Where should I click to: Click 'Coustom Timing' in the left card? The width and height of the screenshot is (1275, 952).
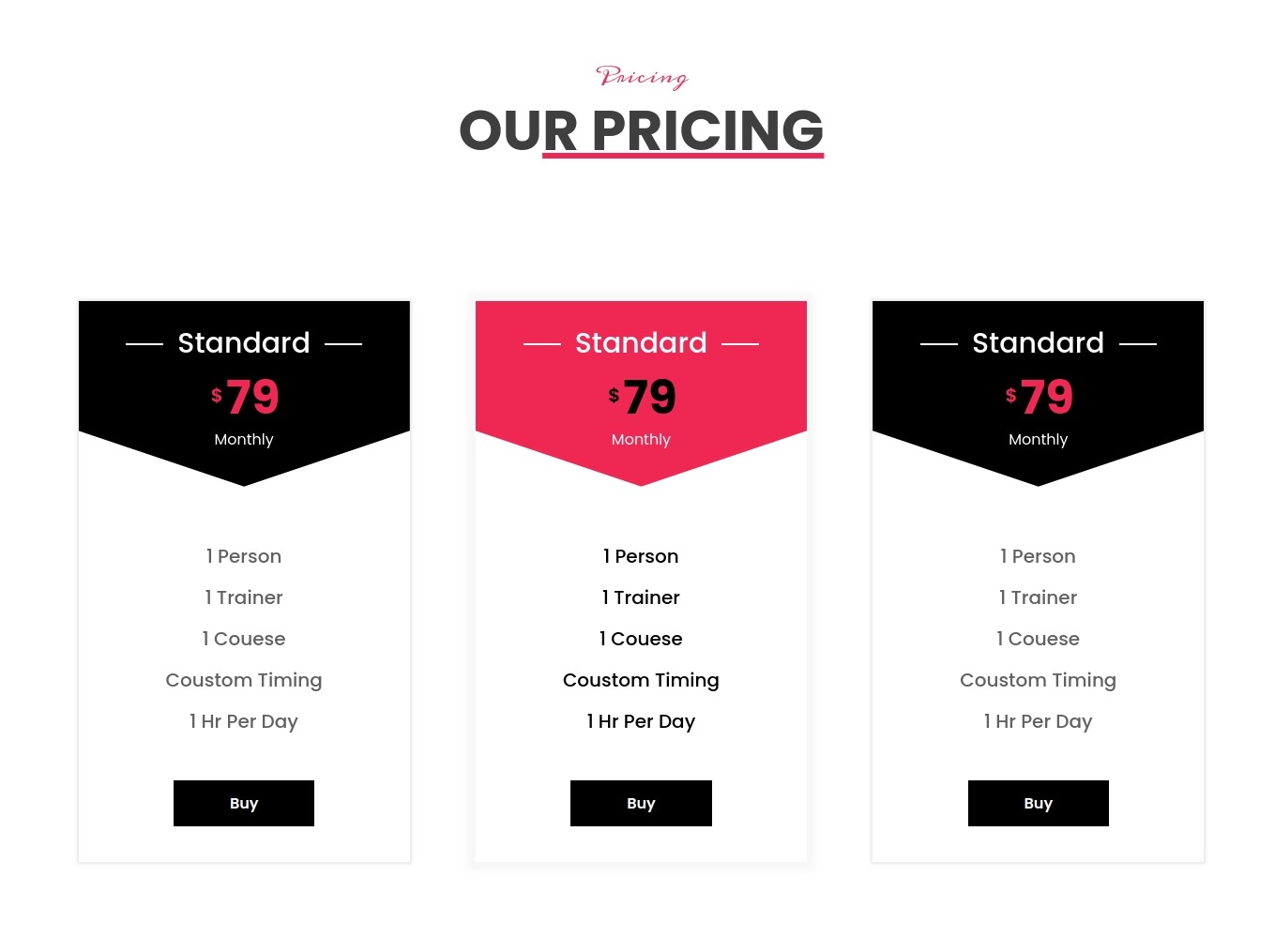pos(244,680)
